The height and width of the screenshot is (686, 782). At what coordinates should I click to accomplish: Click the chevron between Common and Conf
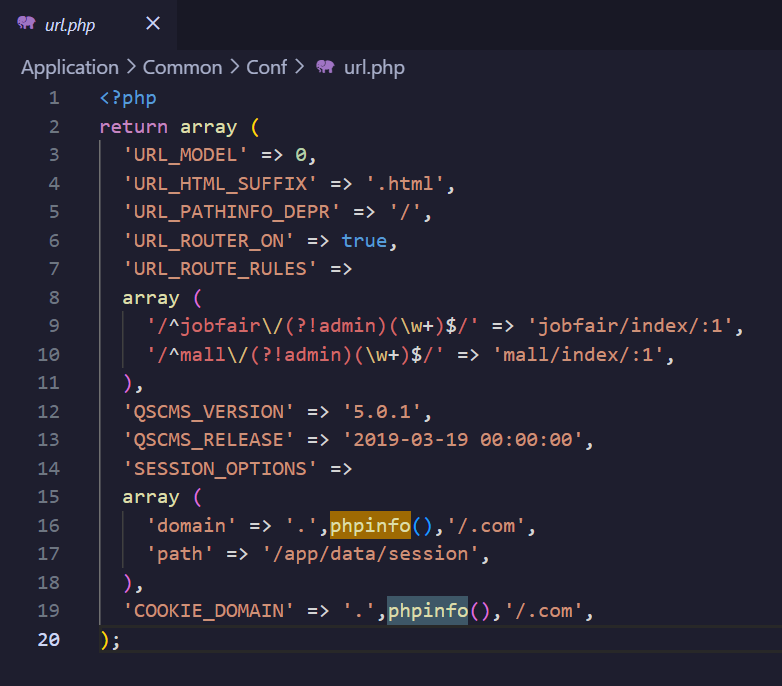click(x=235, y=68)
